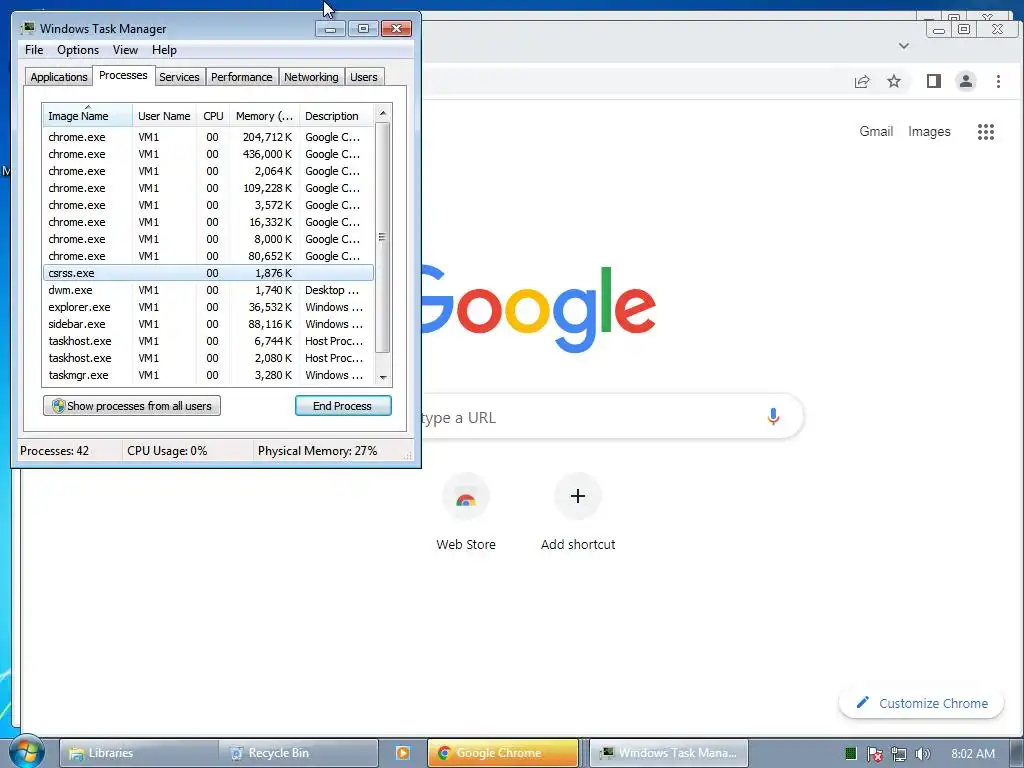This screenshot has height=768, width=1024.
Task: Click the 8:02 AM taskbar clock
Action: (x=973, y=754)
